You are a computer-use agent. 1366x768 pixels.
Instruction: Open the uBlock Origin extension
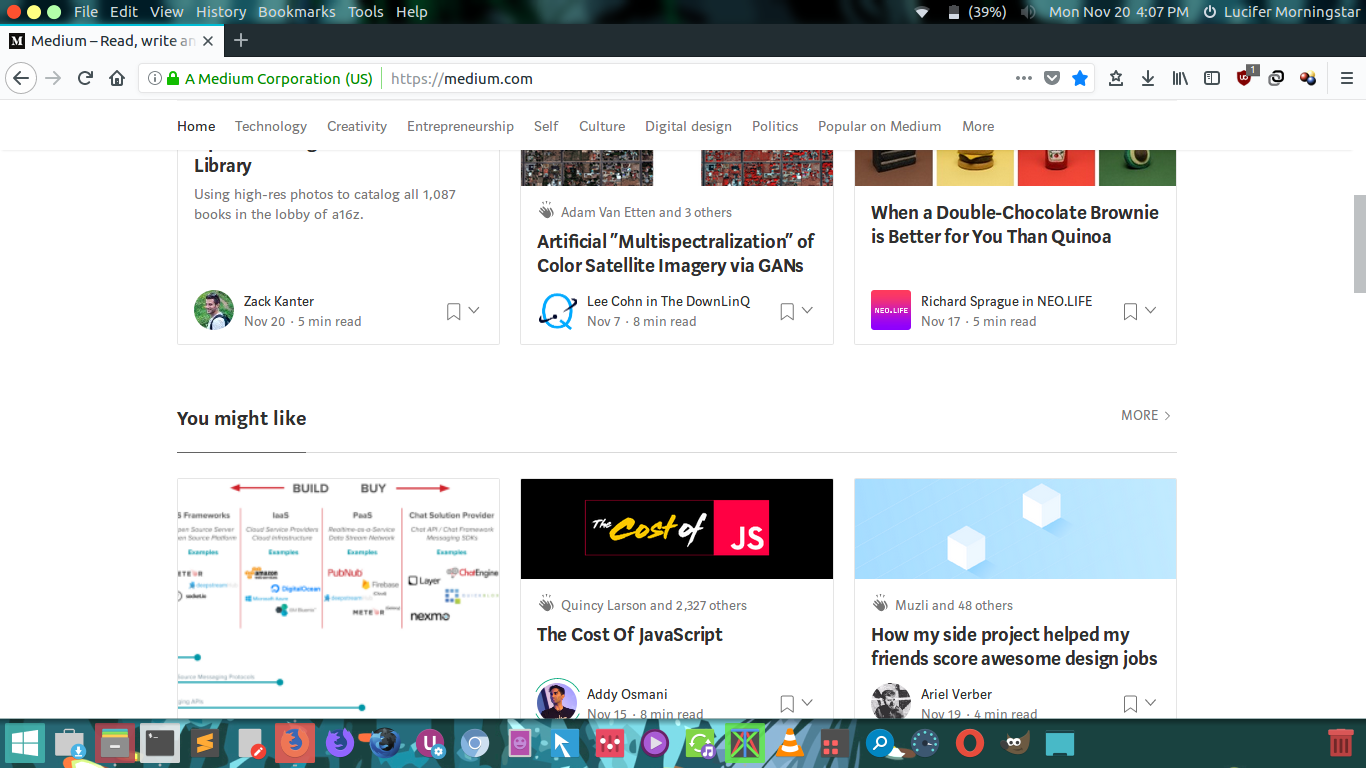(1246, 77)
